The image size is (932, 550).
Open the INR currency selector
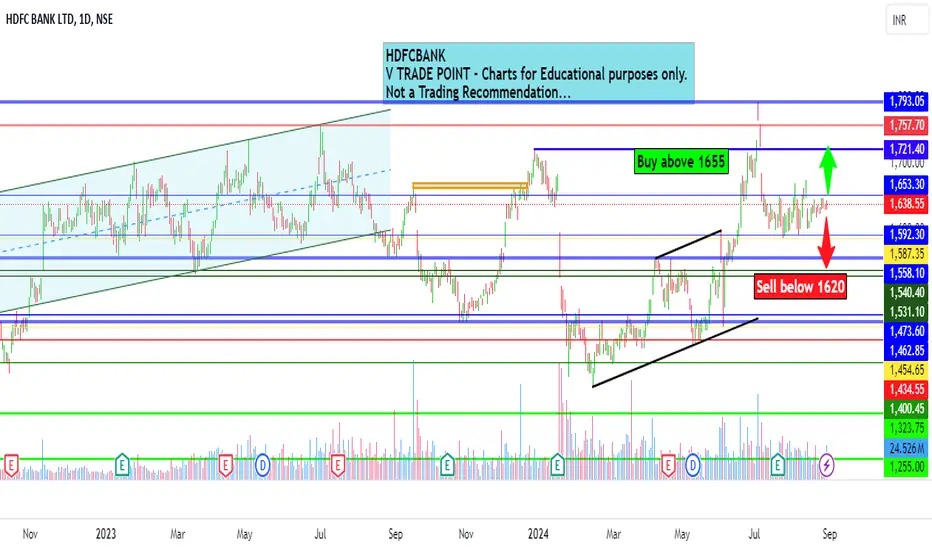tap(906, 20)
